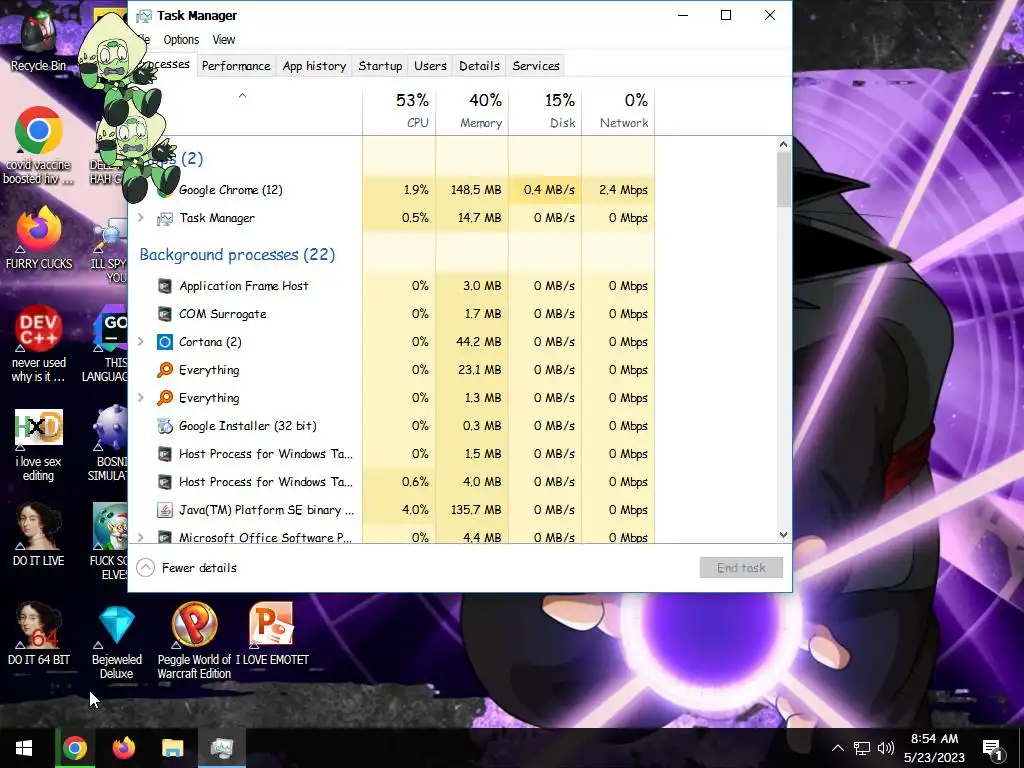Open Firefox from the taskbar
The height and width of the screenshot is (768, 1024).
click(x=123, y=748)
